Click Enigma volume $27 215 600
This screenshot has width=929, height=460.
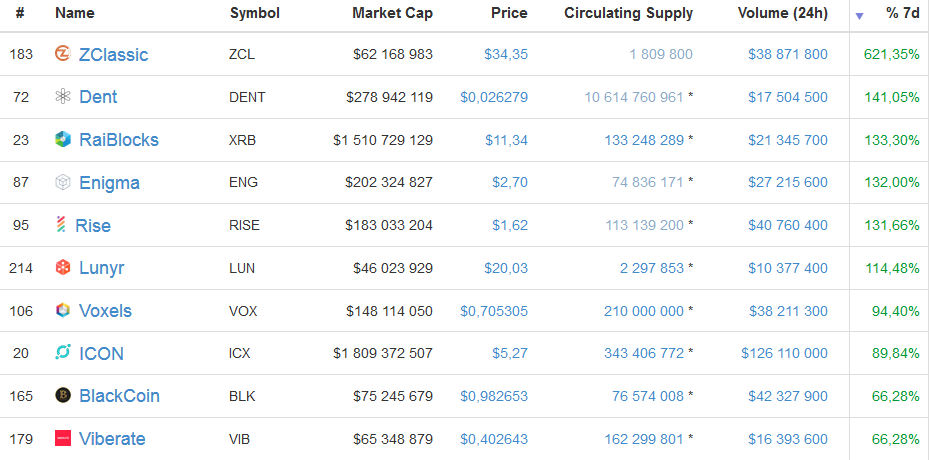787,183
